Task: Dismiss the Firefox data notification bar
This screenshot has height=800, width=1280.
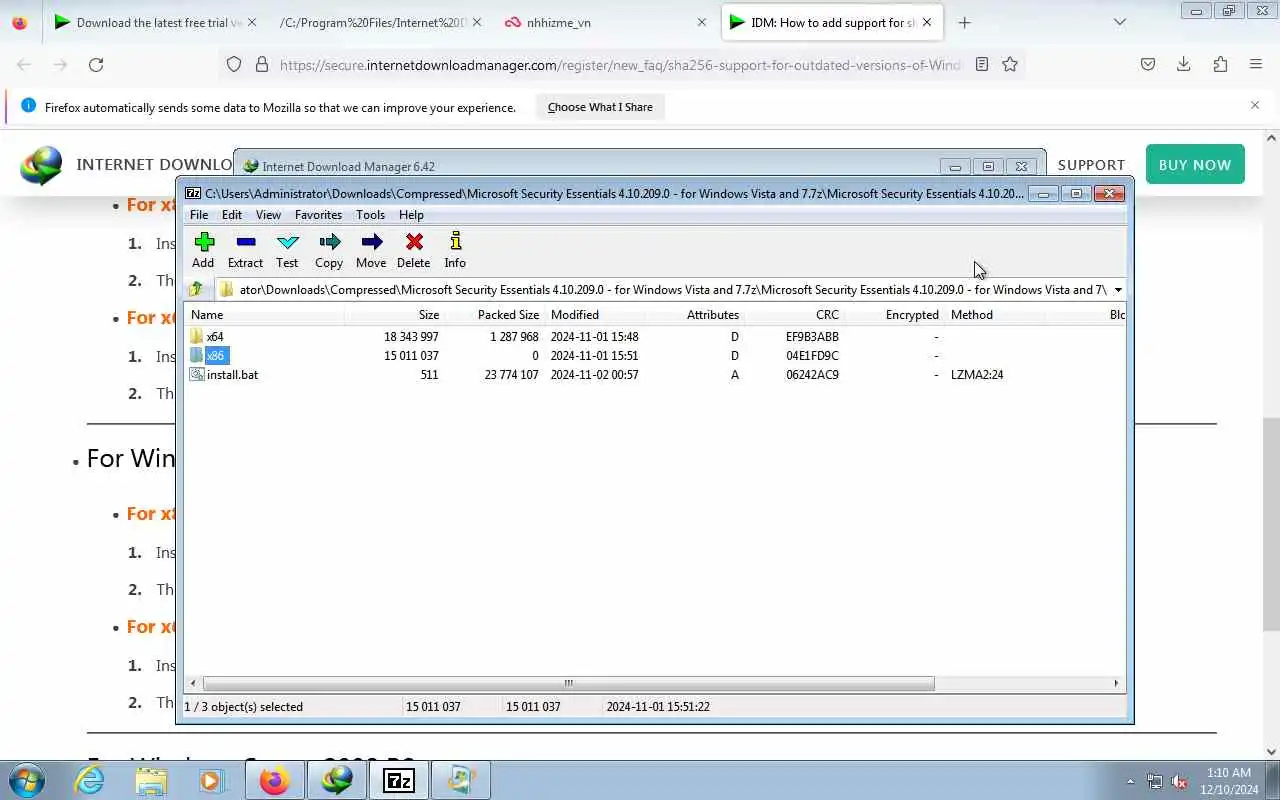Action: (1255, 105)
